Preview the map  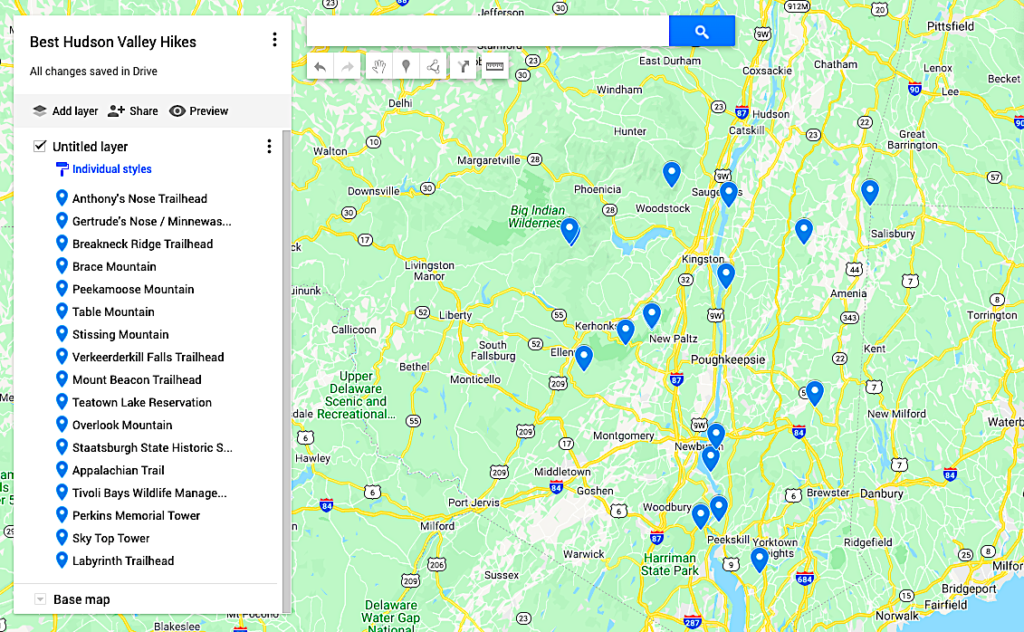[x=199, y=111]
